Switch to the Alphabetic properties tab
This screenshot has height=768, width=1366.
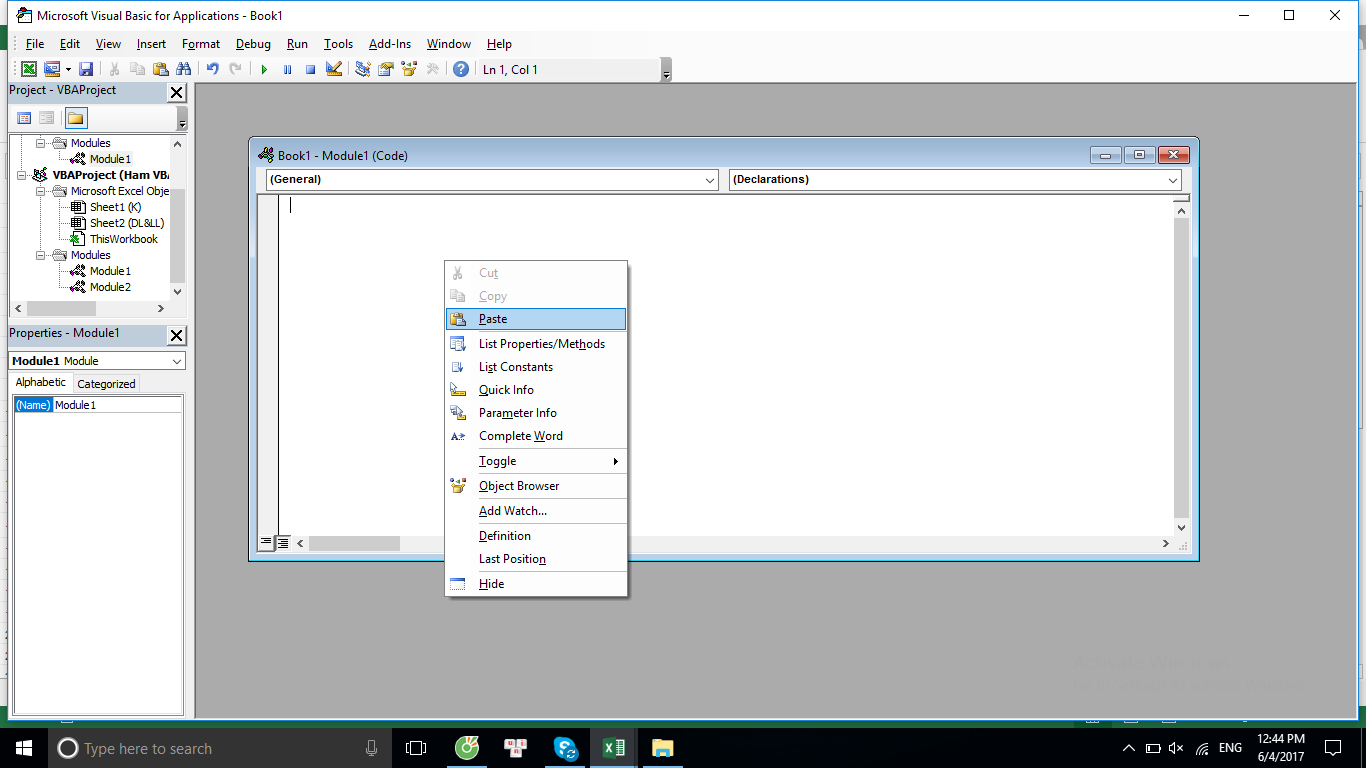tap(41, 383)
